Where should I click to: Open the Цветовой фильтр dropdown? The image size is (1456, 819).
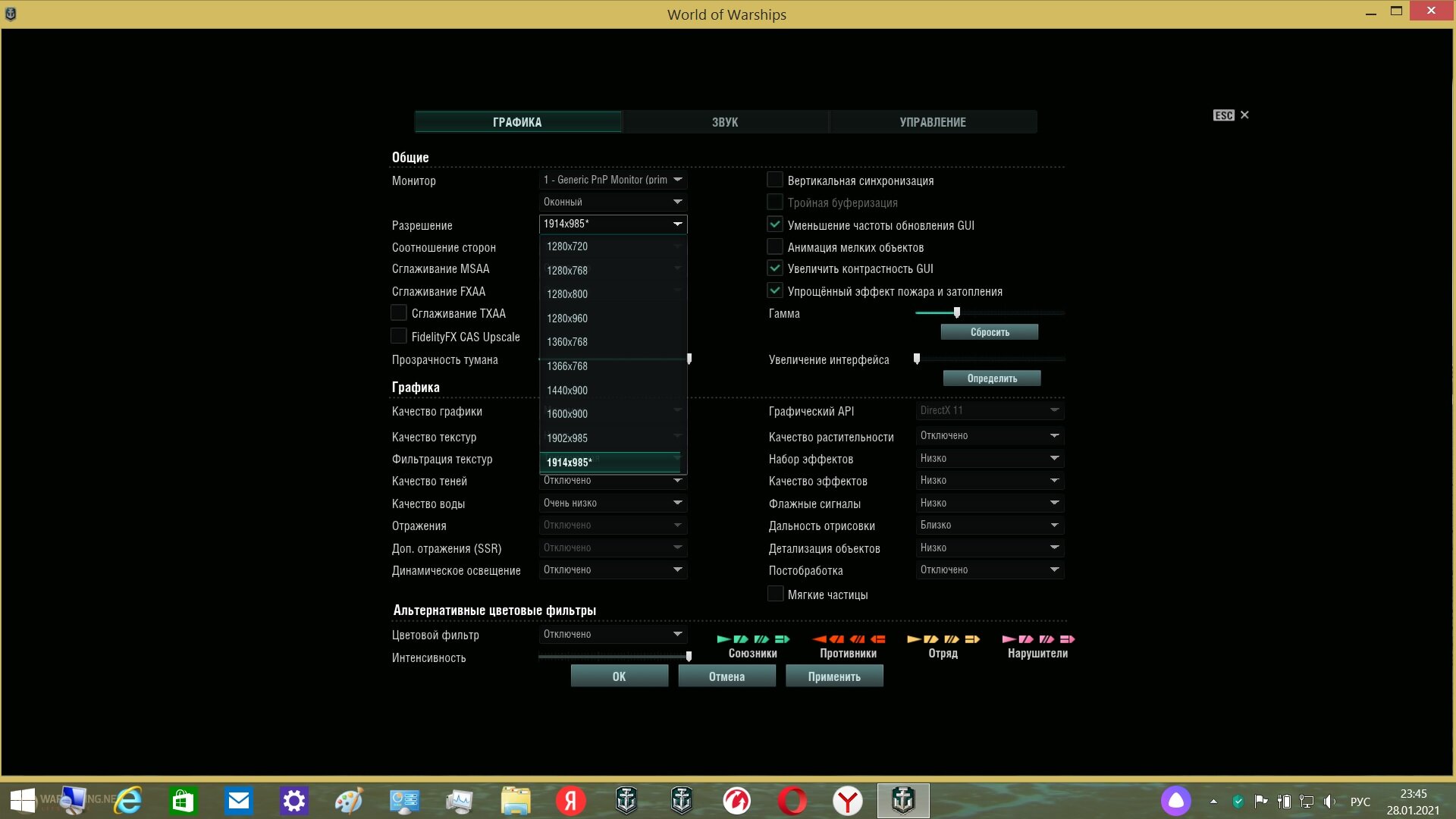coord(613,634)
